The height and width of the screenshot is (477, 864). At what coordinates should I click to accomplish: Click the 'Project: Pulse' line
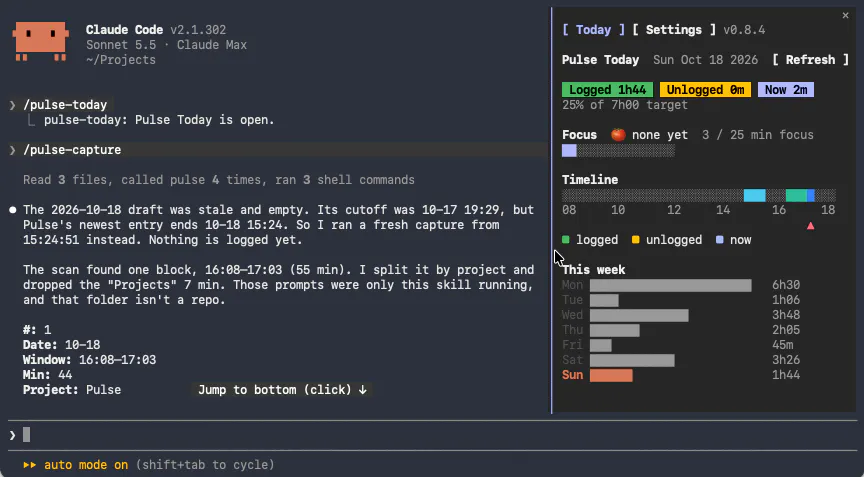tap(72, 389)
